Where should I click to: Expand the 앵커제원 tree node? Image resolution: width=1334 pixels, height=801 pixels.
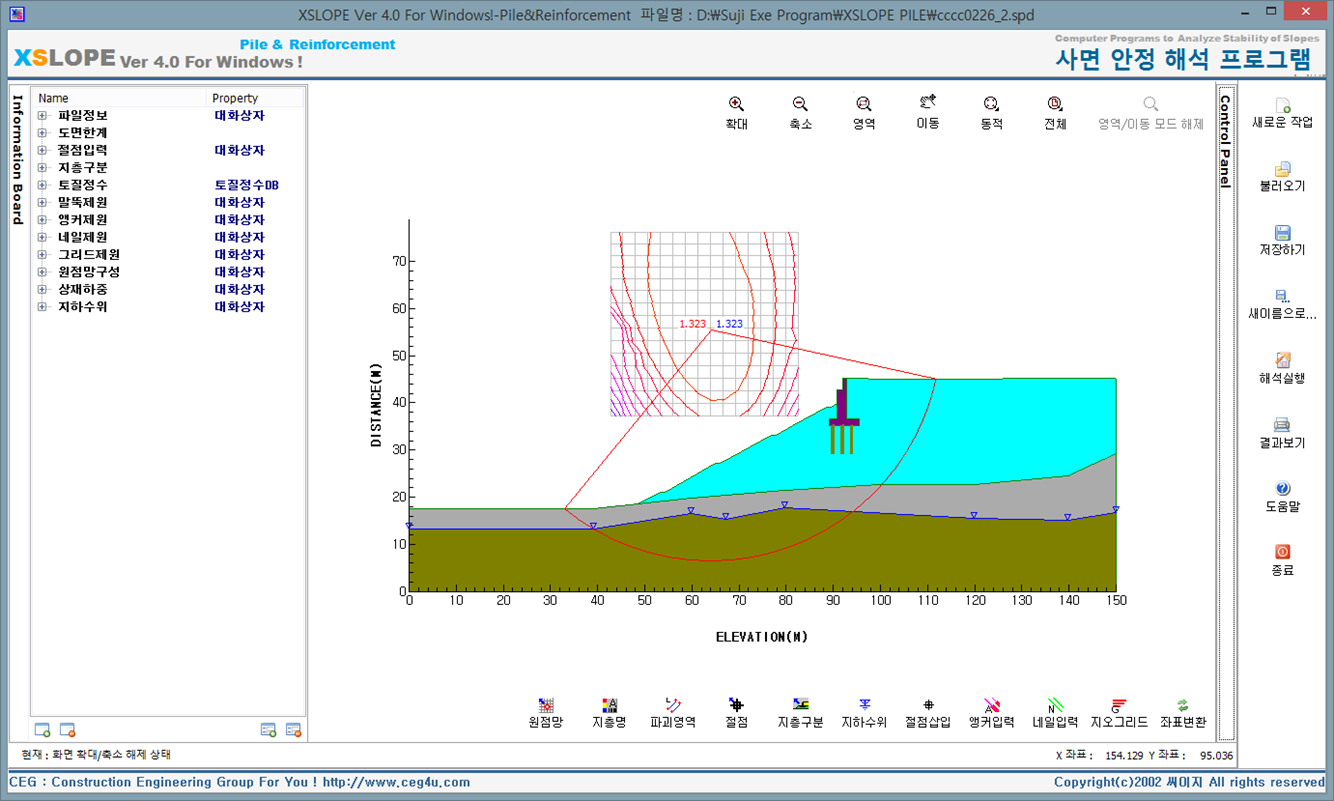tap(42, 219)
